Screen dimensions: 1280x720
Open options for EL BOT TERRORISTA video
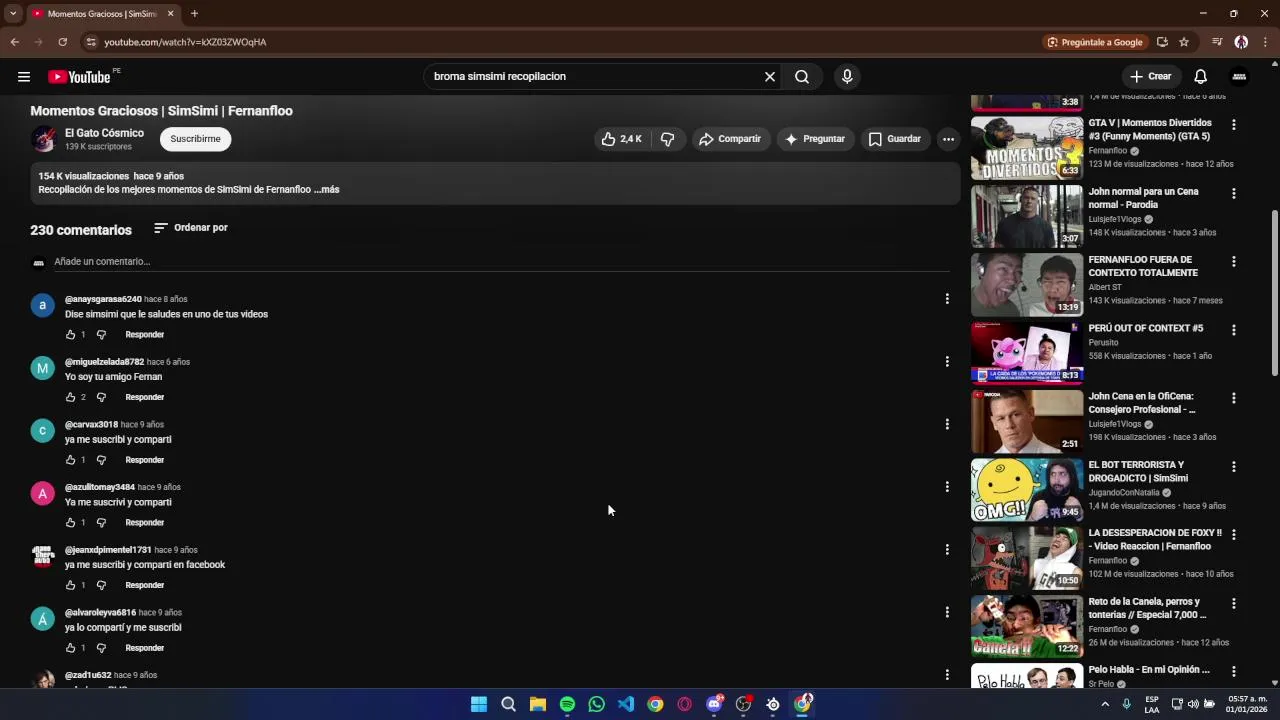pos(1233,467)
